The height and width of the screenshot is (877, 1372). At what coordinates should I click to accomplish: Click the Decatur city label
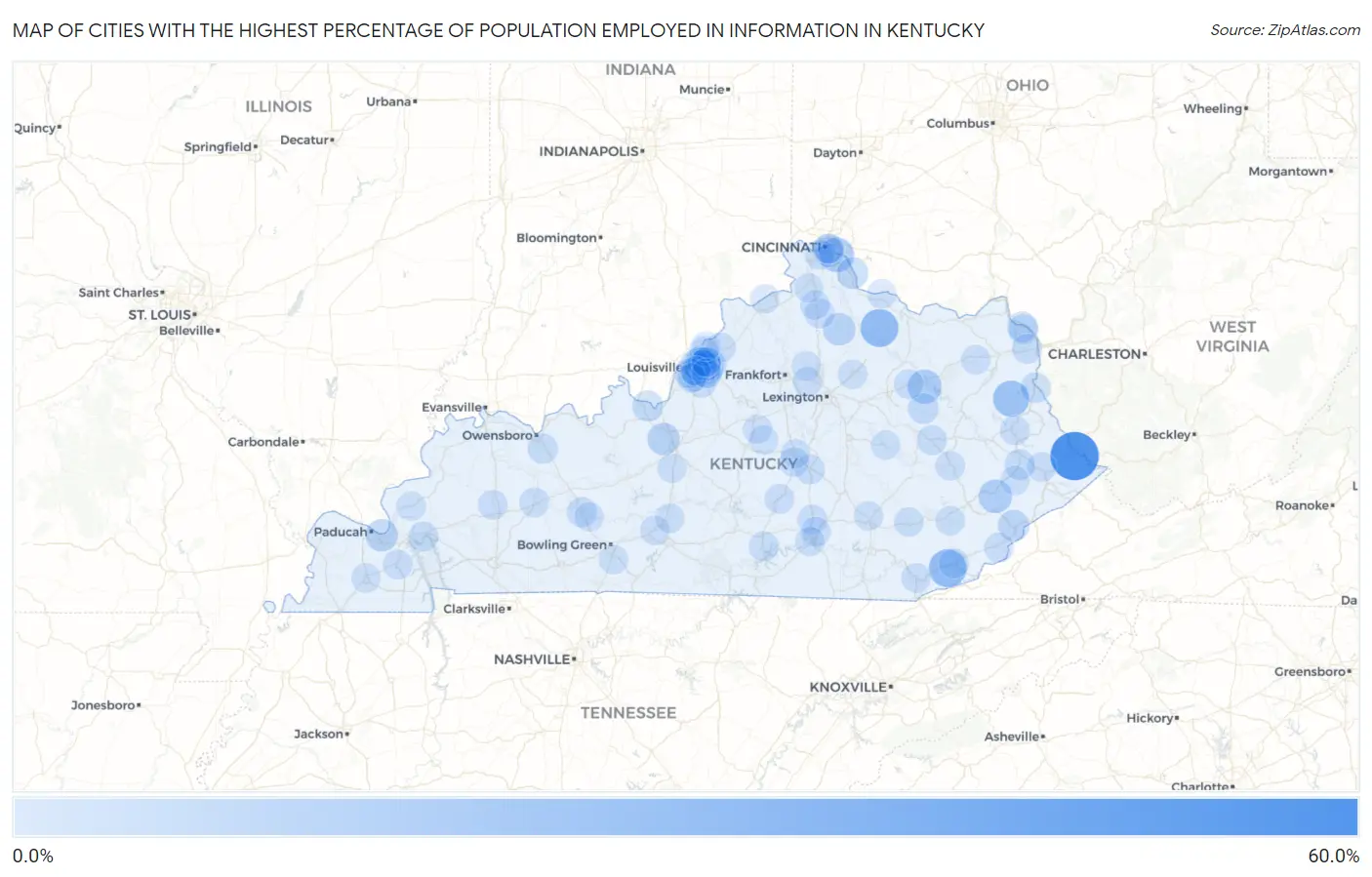pos(305,140)
